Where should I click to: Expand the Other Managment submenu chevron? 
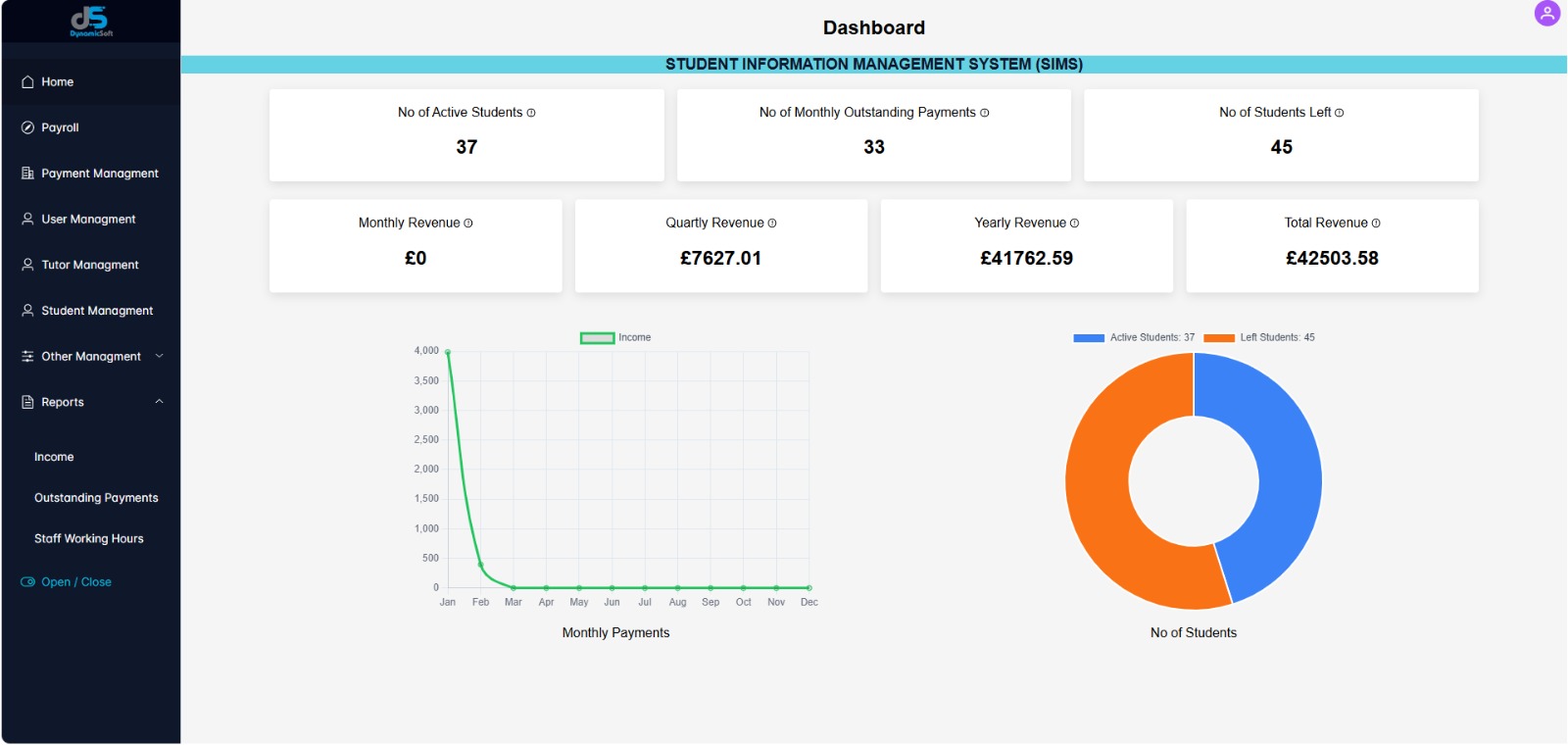(x=160, y=357)
